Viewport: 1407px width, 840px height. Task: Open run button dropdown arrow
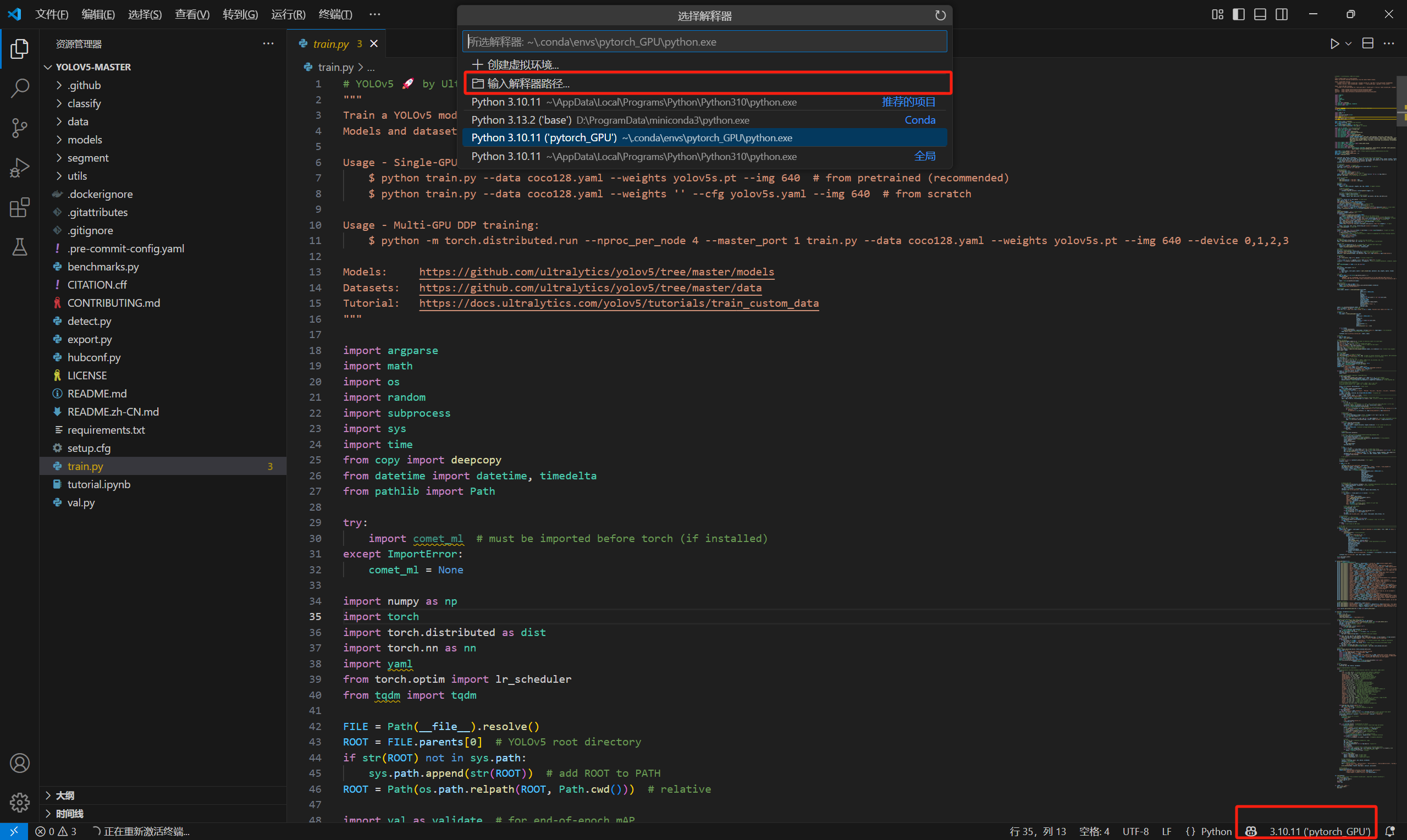pos(1349,43)
